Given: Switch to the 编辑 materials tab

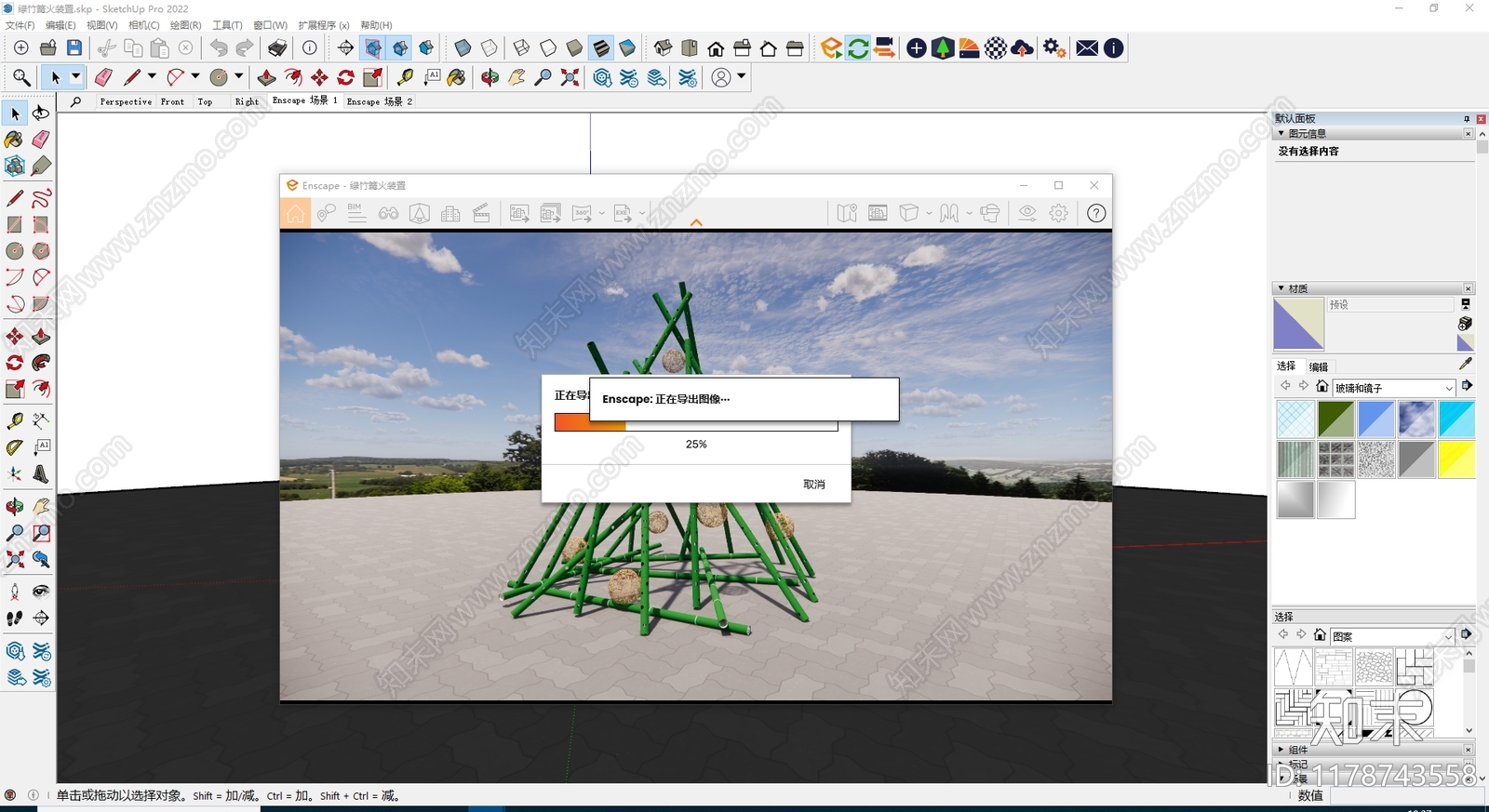Looking at the screenshot, I should tap(1318, 366).
